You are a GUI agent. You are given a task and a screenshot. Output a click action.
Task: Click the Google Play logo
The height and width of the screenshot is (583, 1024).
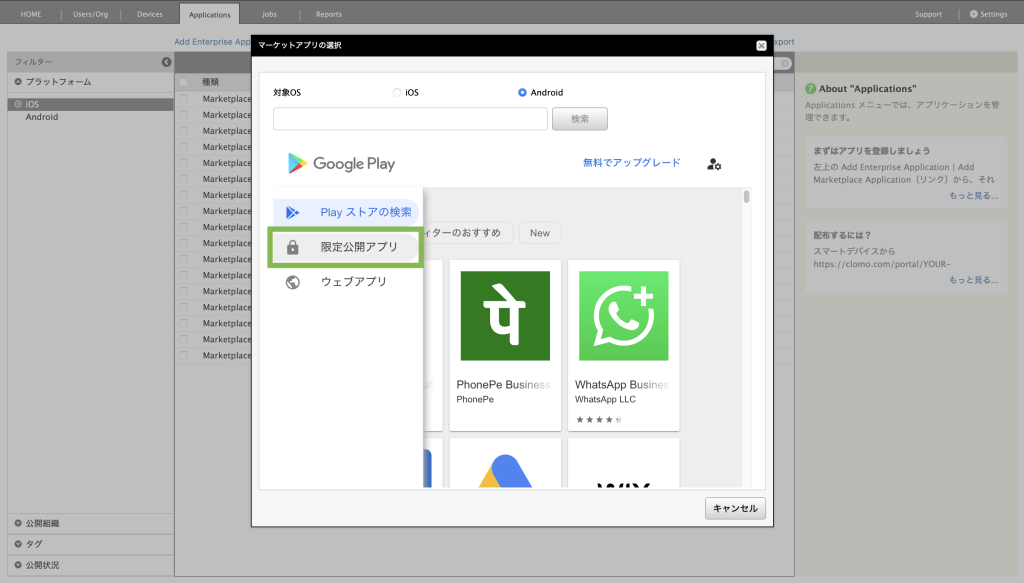click(341, 164)
